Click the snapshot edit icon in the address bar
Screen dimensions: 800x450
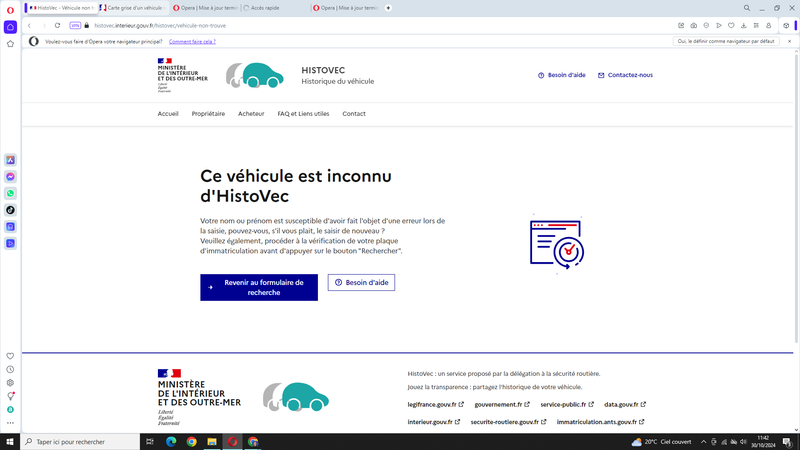[x=681, y=26]
